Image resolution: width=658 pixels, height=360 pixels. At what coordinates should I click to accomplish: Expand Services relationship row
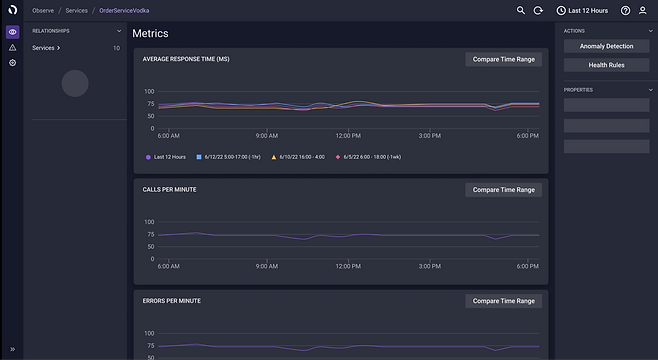pyautogui.click(x=46, y=48)
